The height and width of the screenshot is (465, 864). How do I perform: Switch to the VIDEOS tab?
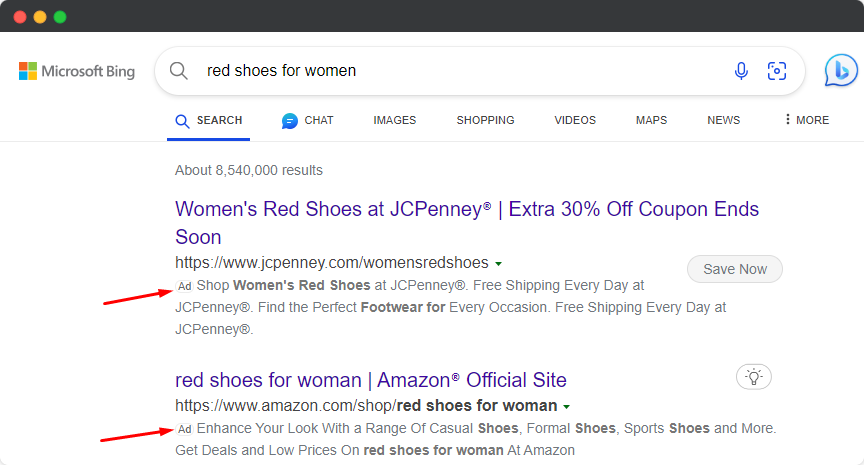pyautogui.click(x=575, y=120)
